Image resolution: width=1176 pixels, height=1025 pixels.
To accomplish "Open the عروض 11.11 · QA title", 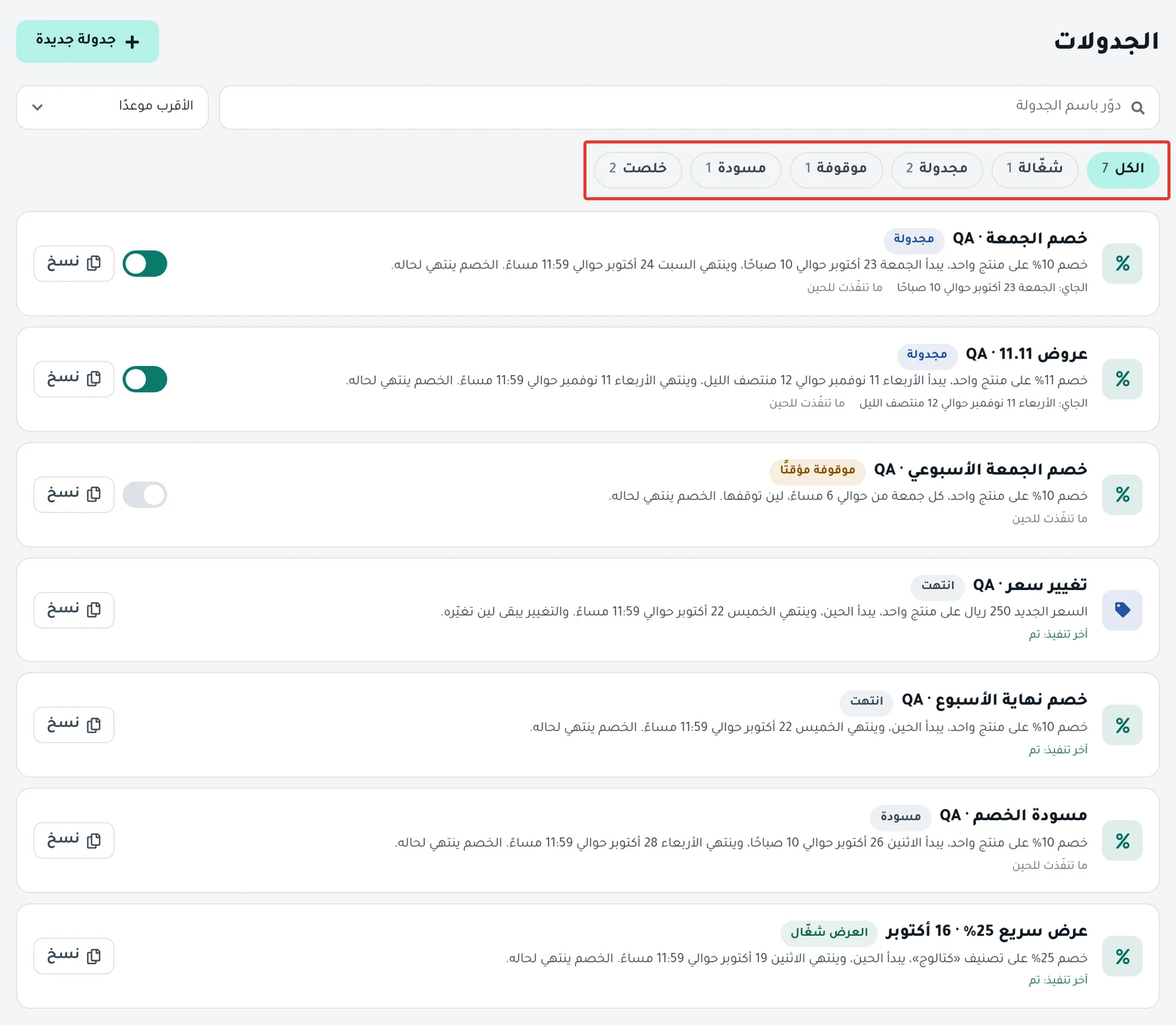I will click(x=1027, y=354).
